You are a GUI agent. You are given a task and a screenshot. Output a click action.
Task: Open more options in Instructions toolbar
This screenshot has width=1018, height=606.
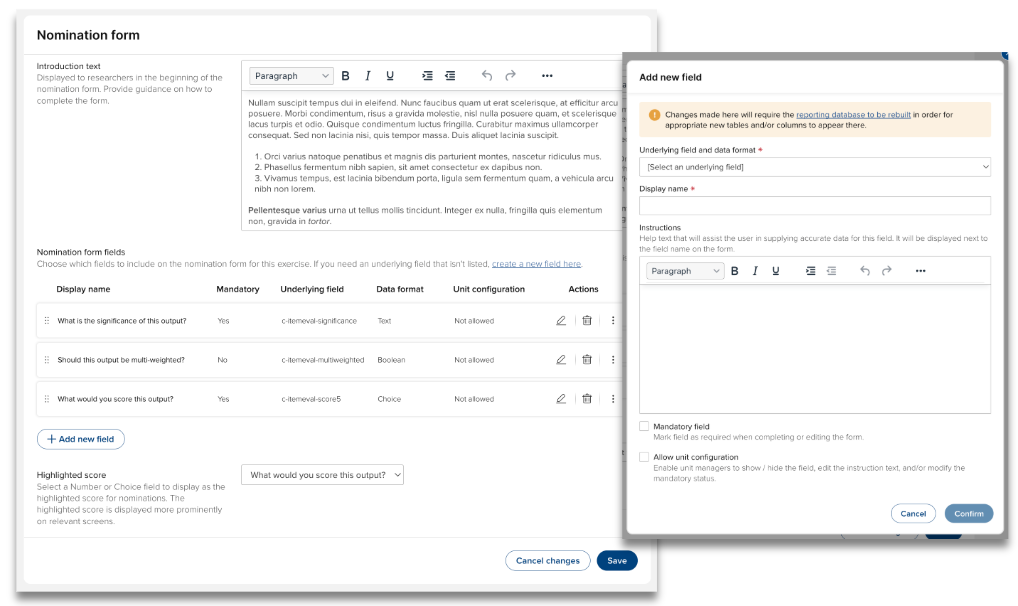tap(920, 271)
